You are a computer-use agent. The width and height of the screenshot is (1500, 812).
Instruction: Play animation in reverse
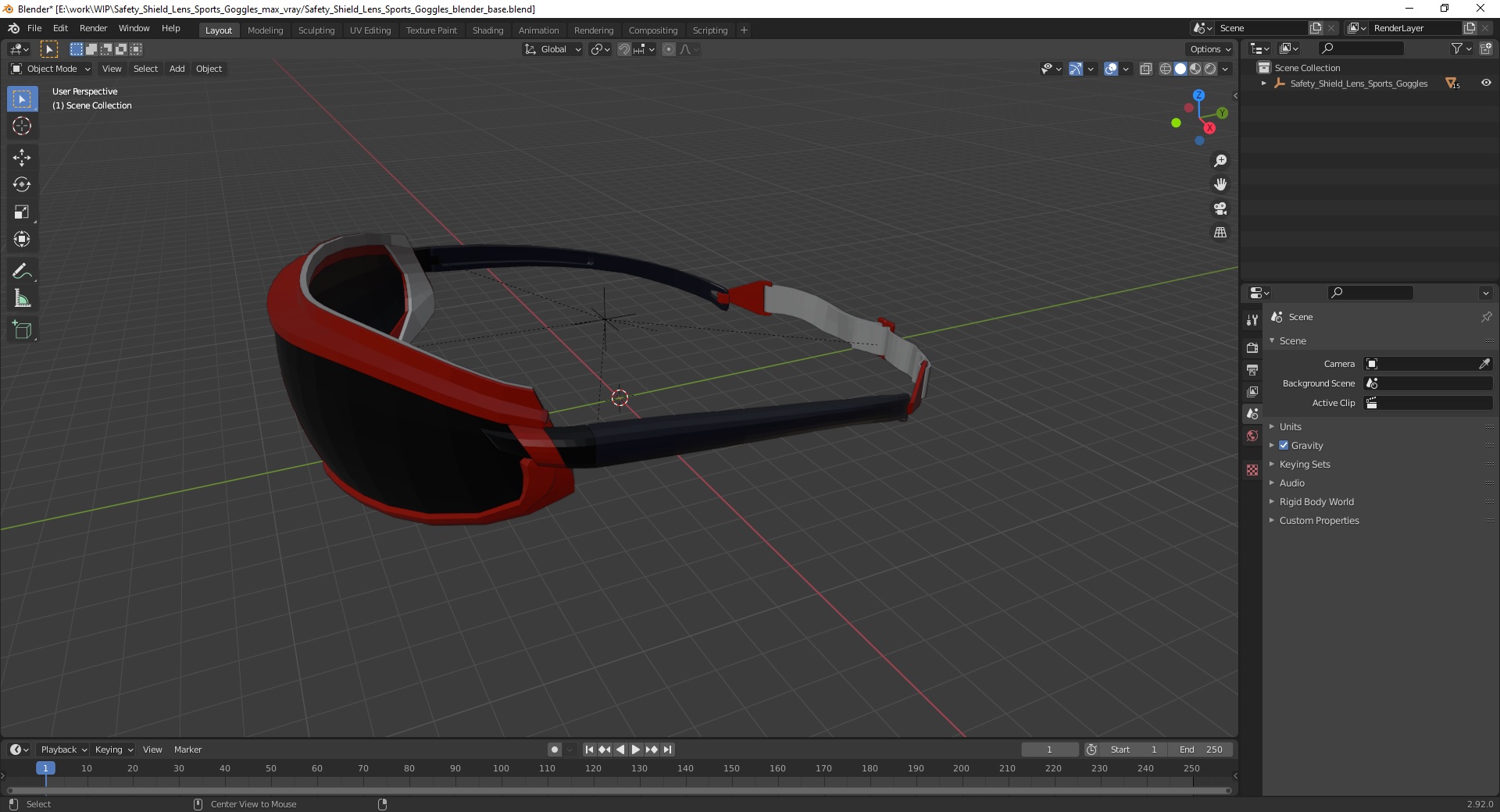(x=620, y=750)
